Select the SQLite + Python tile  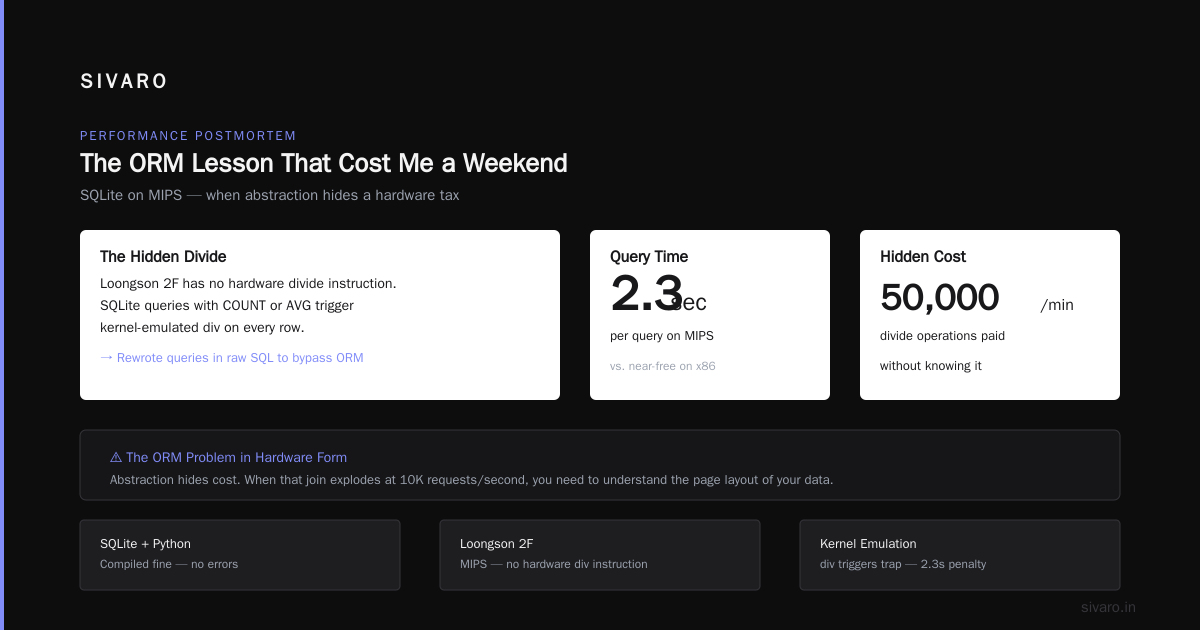pyautogui.click(x=240, y=555)
